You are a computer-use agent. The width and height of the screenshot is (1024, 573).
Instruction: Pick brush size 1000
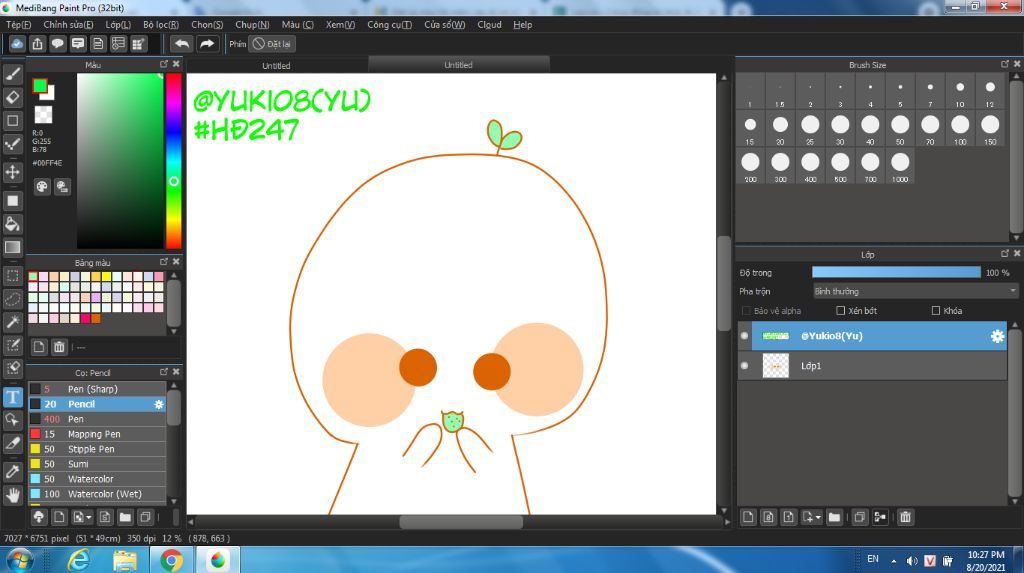pyautogui.click(x=900, y=166)
